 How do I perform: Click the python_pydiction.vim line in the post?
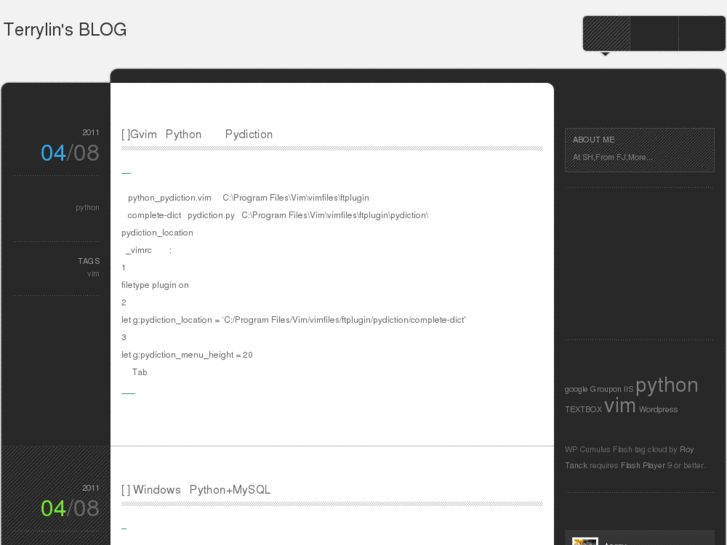point(249,198)
